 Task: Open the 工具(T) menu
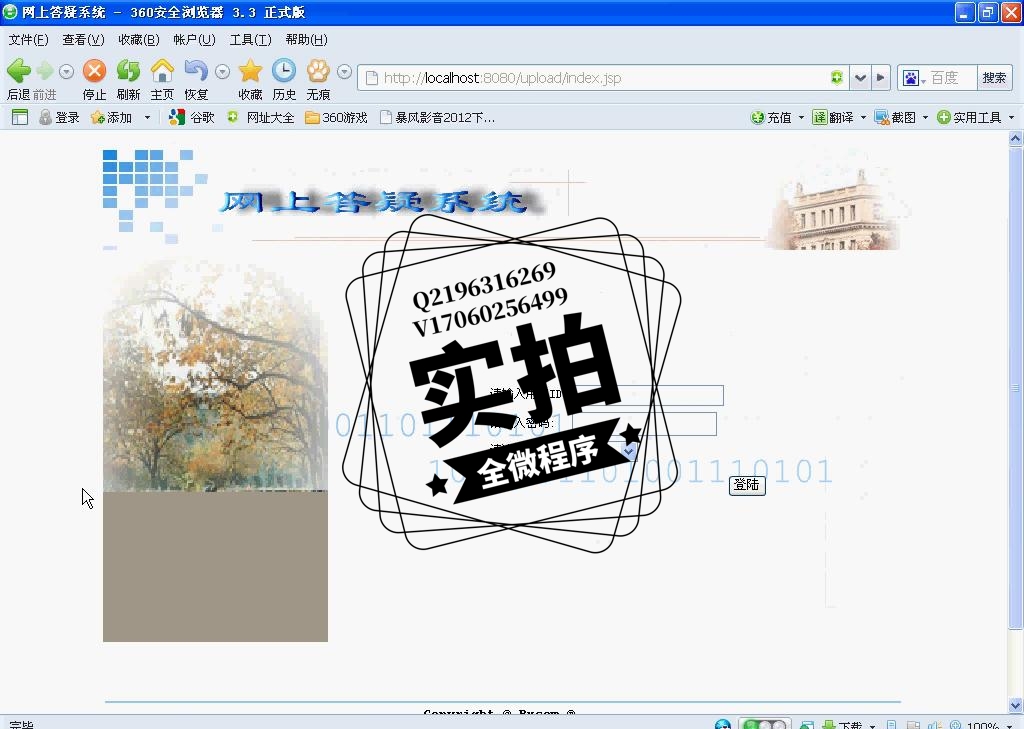click(250, 40)
